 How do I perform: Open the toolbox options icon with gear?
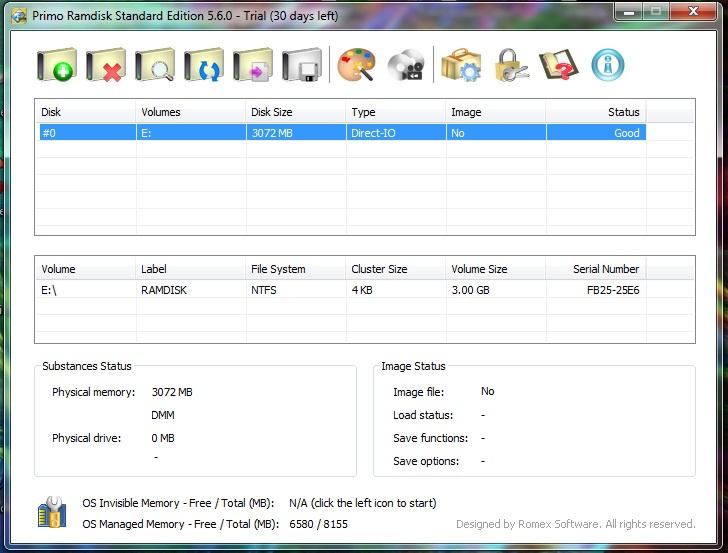tap(461, 65)
